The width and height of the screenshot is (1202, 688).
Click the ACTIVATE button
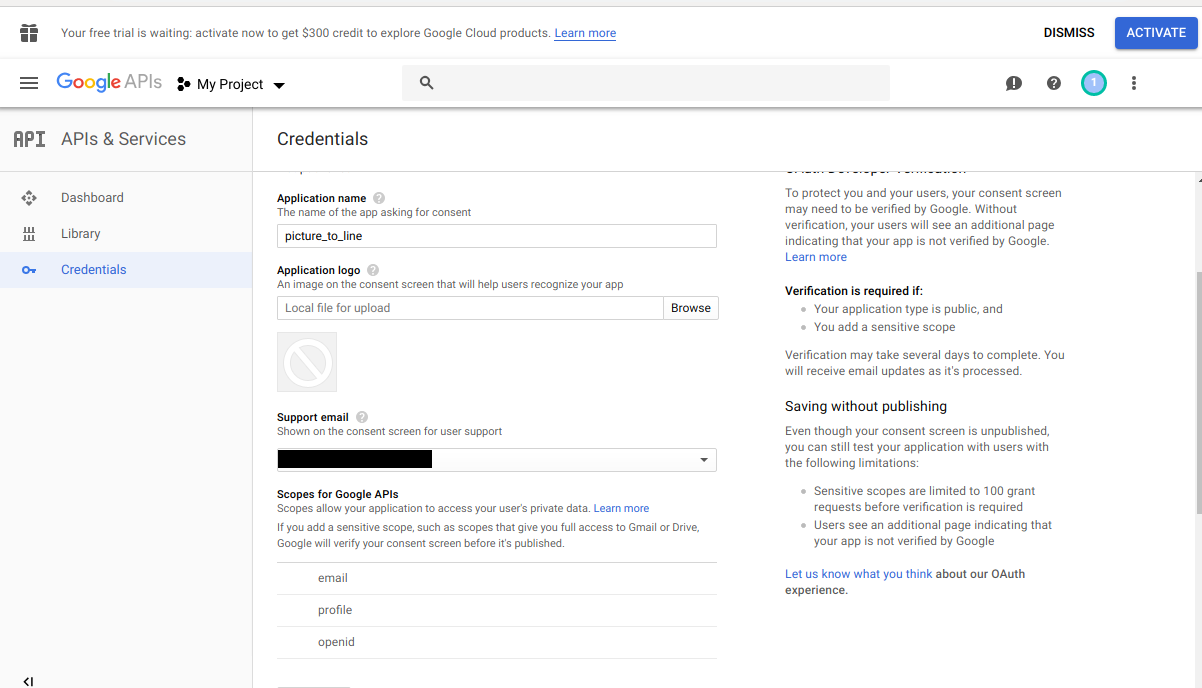coord(1156,32)
